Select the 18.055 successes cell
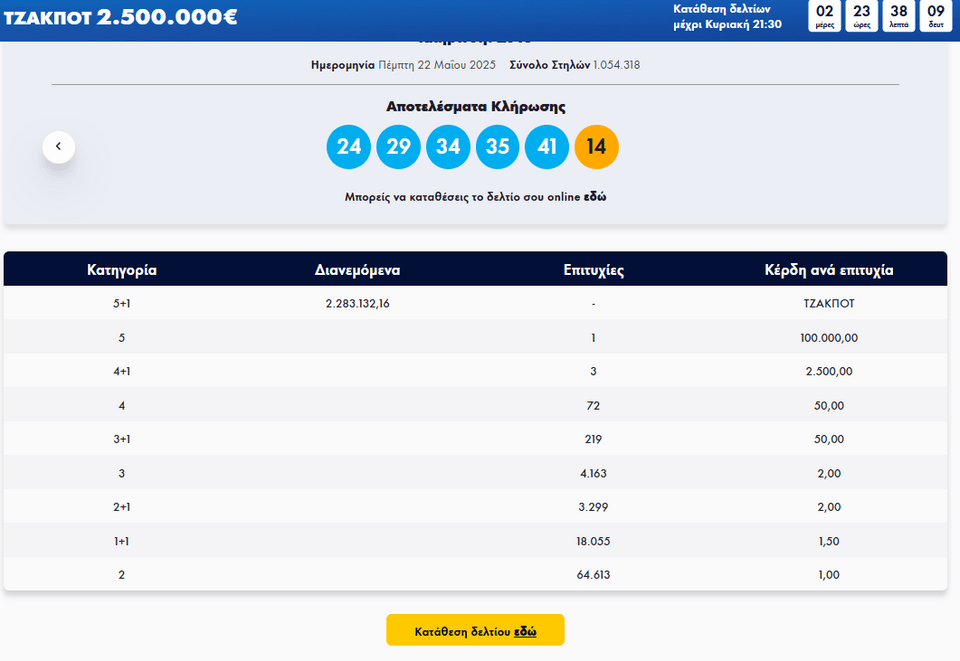The height and width of the screenshot is (661, 960). pos(593,542)
